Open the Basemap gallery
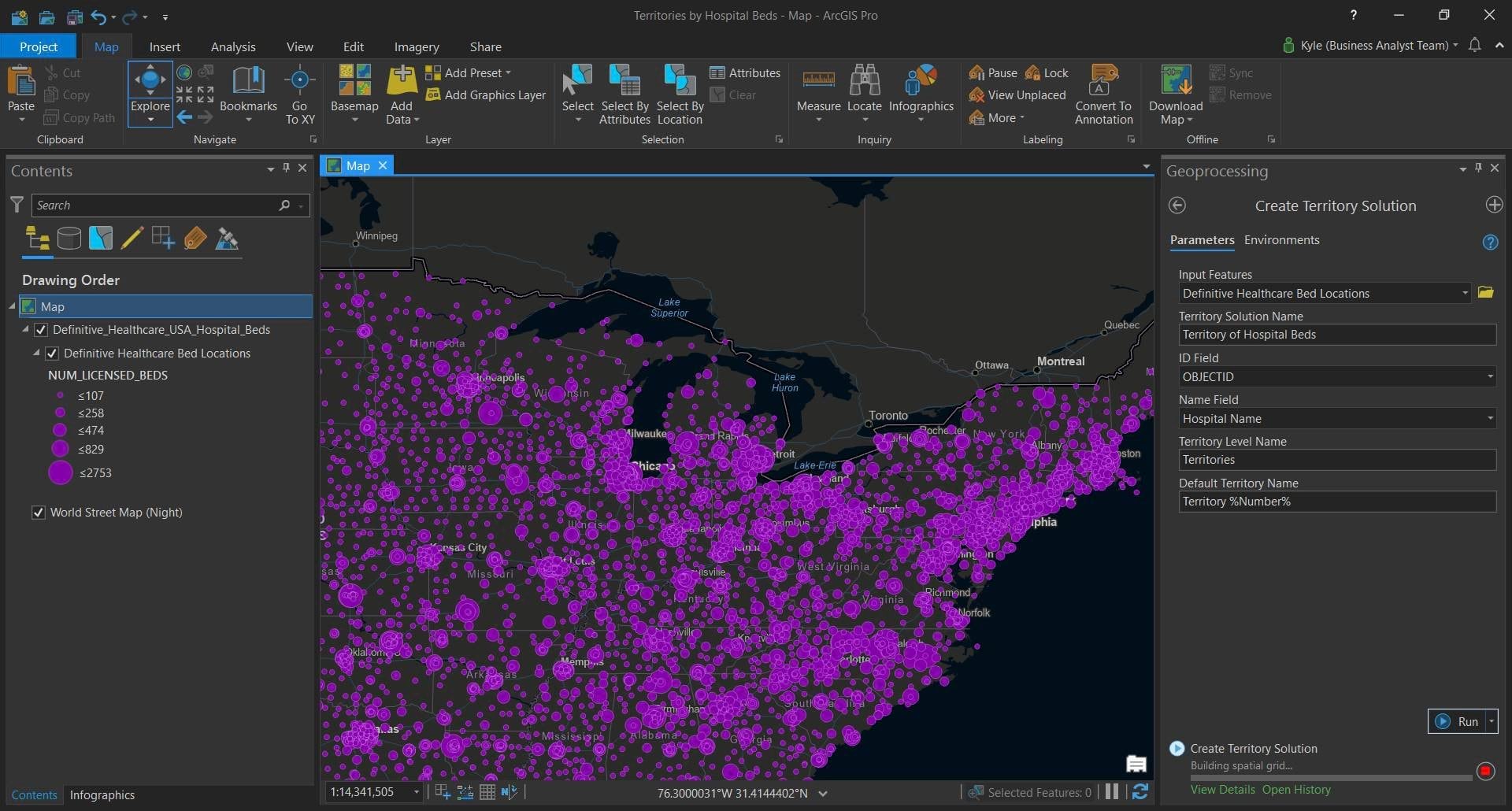1512x811 pixels. (x=354, y=81)
